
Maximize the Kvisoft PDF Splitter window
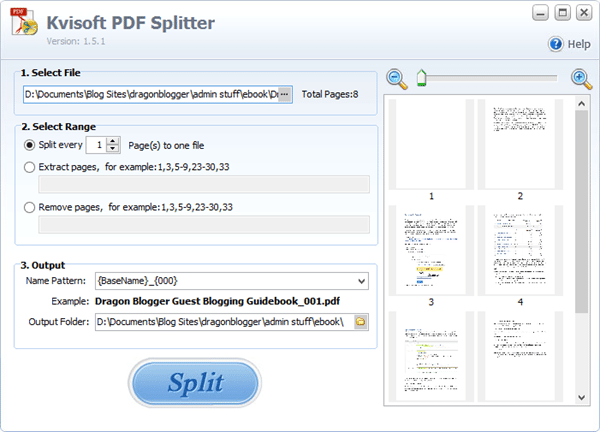pos(562,13)
